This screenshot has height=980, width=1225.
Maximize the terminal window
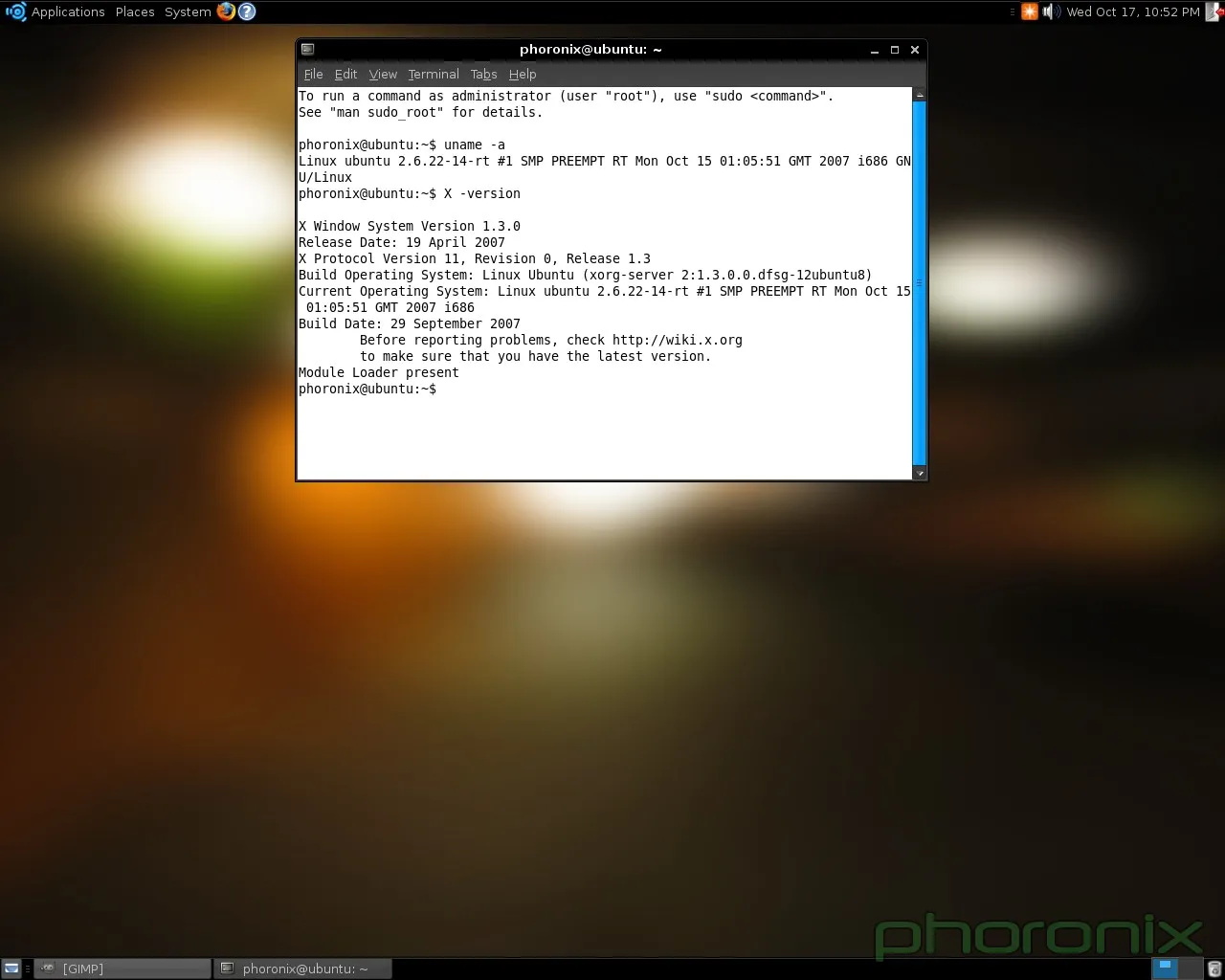click(x=895, y=50)
